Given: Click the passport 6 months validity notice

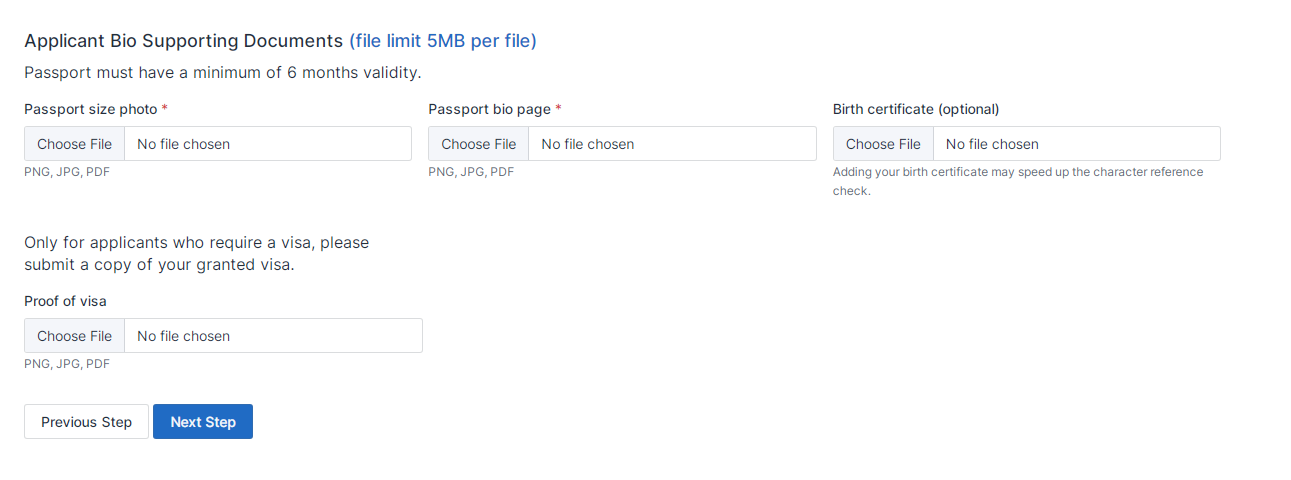Looking at the screenshot, I should point(222,73).
